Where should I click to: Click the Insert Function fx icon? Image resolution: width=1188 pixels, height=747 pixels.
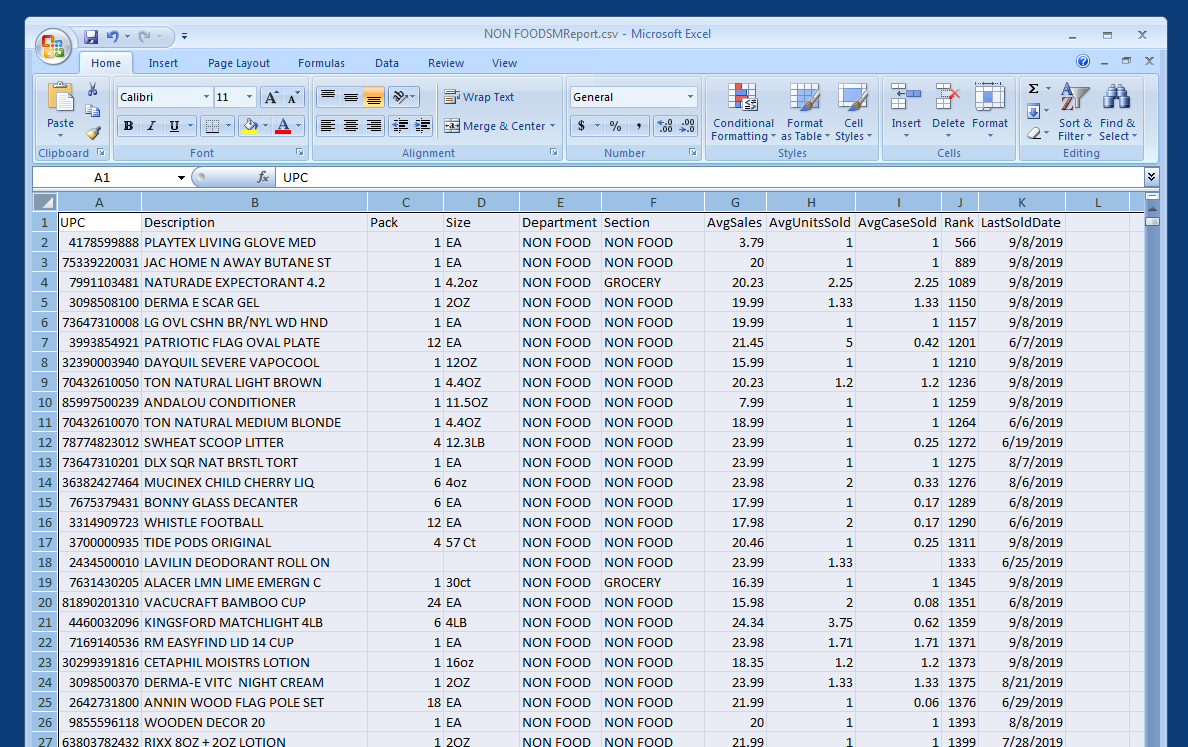(x=263, y=177)
